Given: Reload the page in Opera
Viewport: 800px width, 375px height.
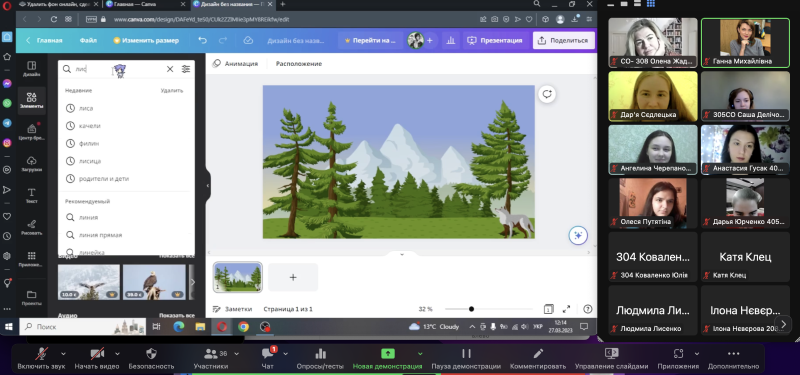Looking at the screenshot, I should [x=54, y=19].
